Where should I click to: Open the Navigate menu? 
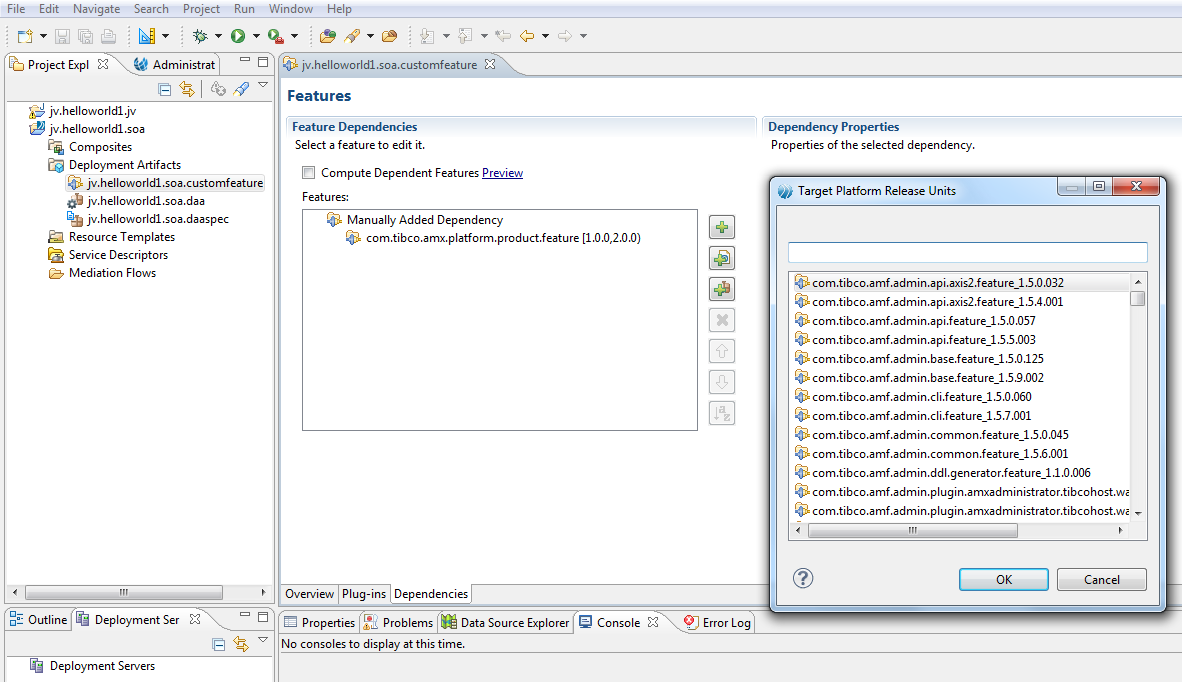pos(96,9)
